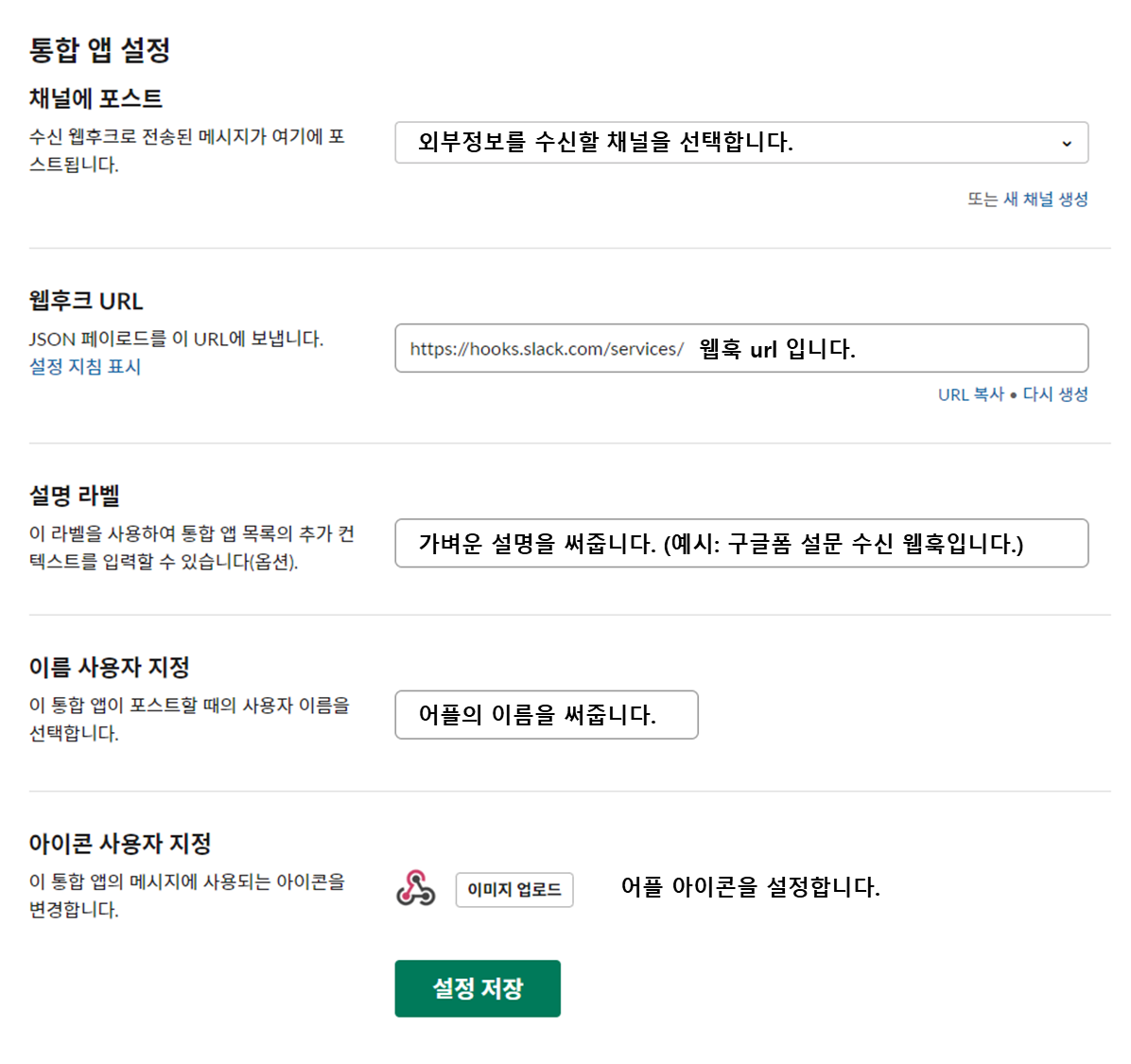
Task: Open 설정 지침 표시 instructions
Action: point(84,367)
